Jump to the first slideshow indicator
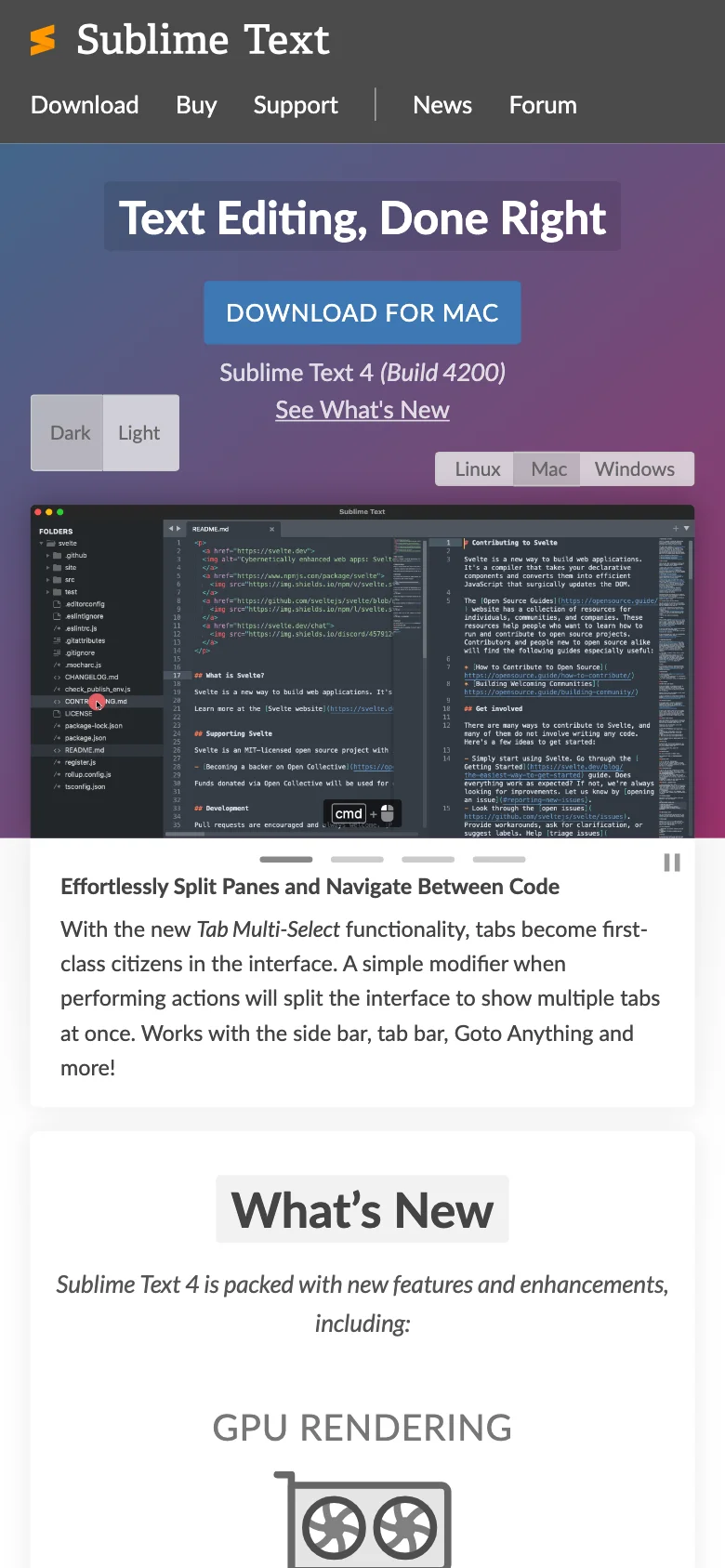Viewport: 725px width, 1568px height. [286, 860]
